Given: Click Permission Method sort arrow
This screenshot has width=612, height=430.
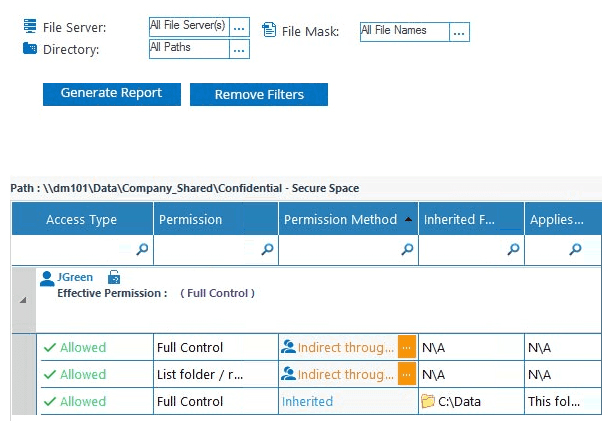Looking at the screenshot, I should 408,219.
